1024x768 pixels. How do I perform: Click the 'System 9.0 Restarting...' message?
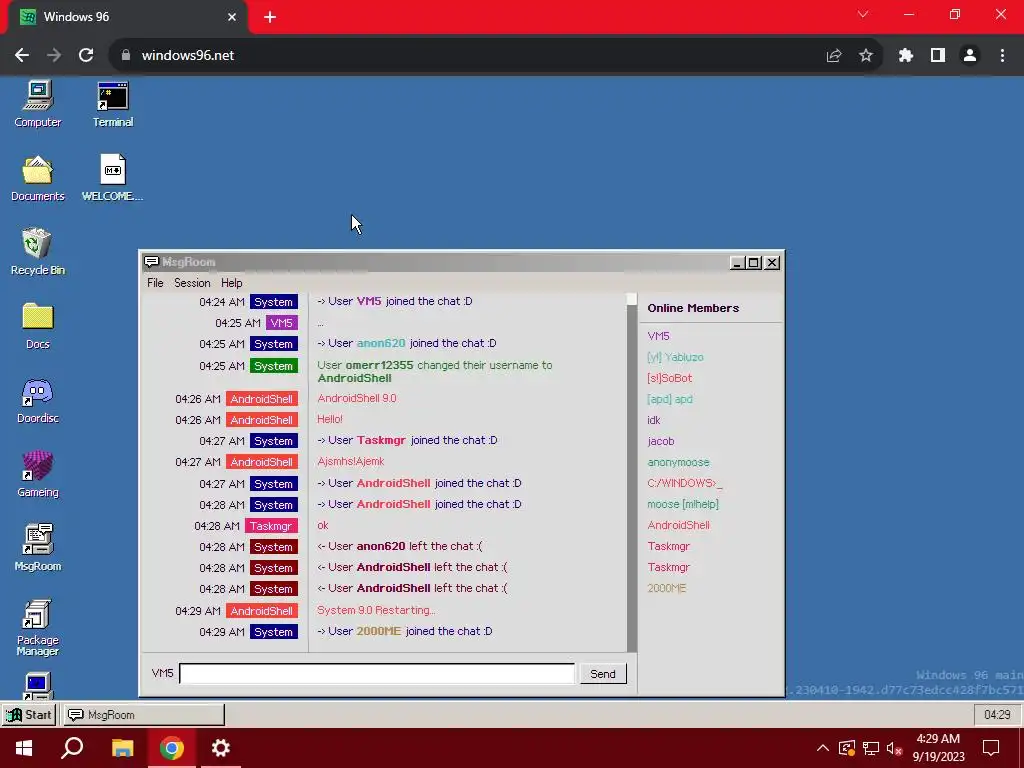pos(376,610)
